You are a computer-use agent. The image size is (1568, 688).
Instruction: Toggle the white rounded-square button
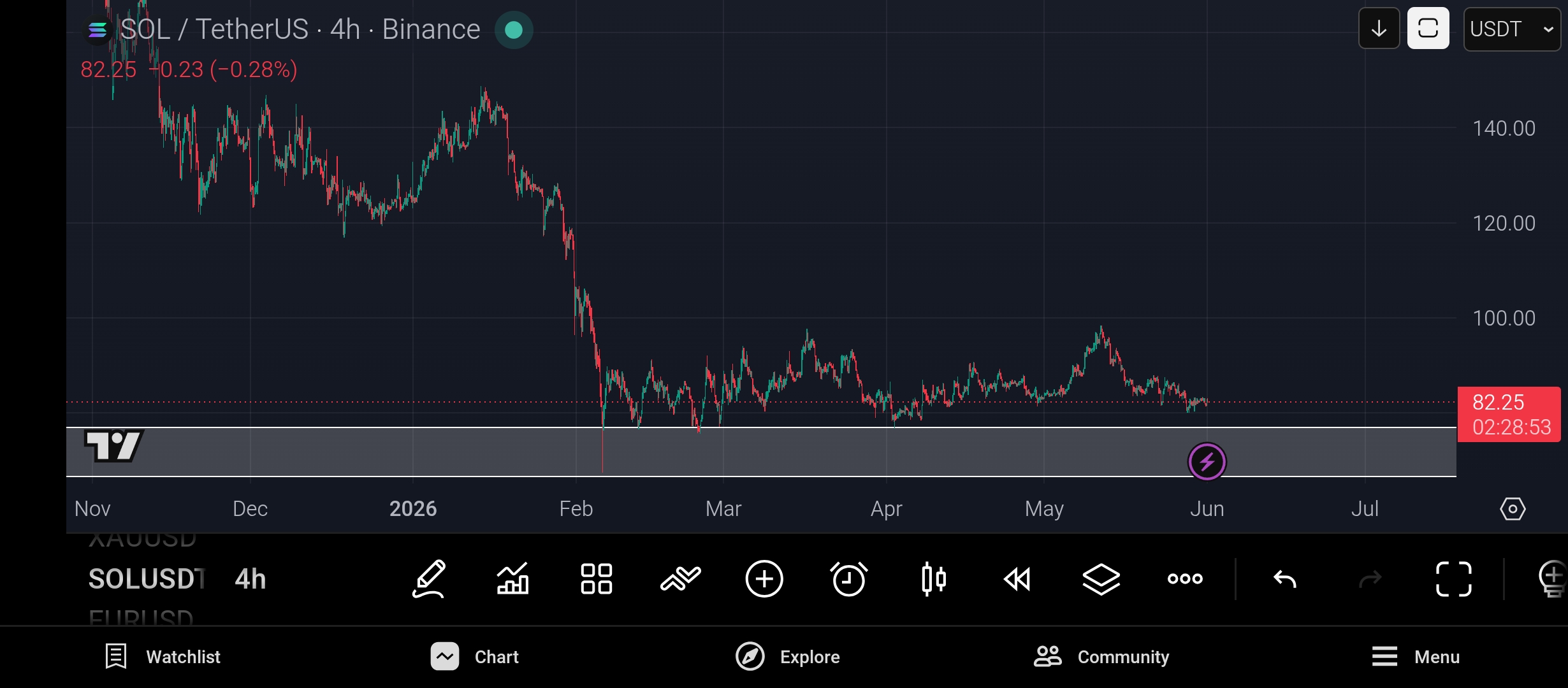click(x=1428, y=29)
